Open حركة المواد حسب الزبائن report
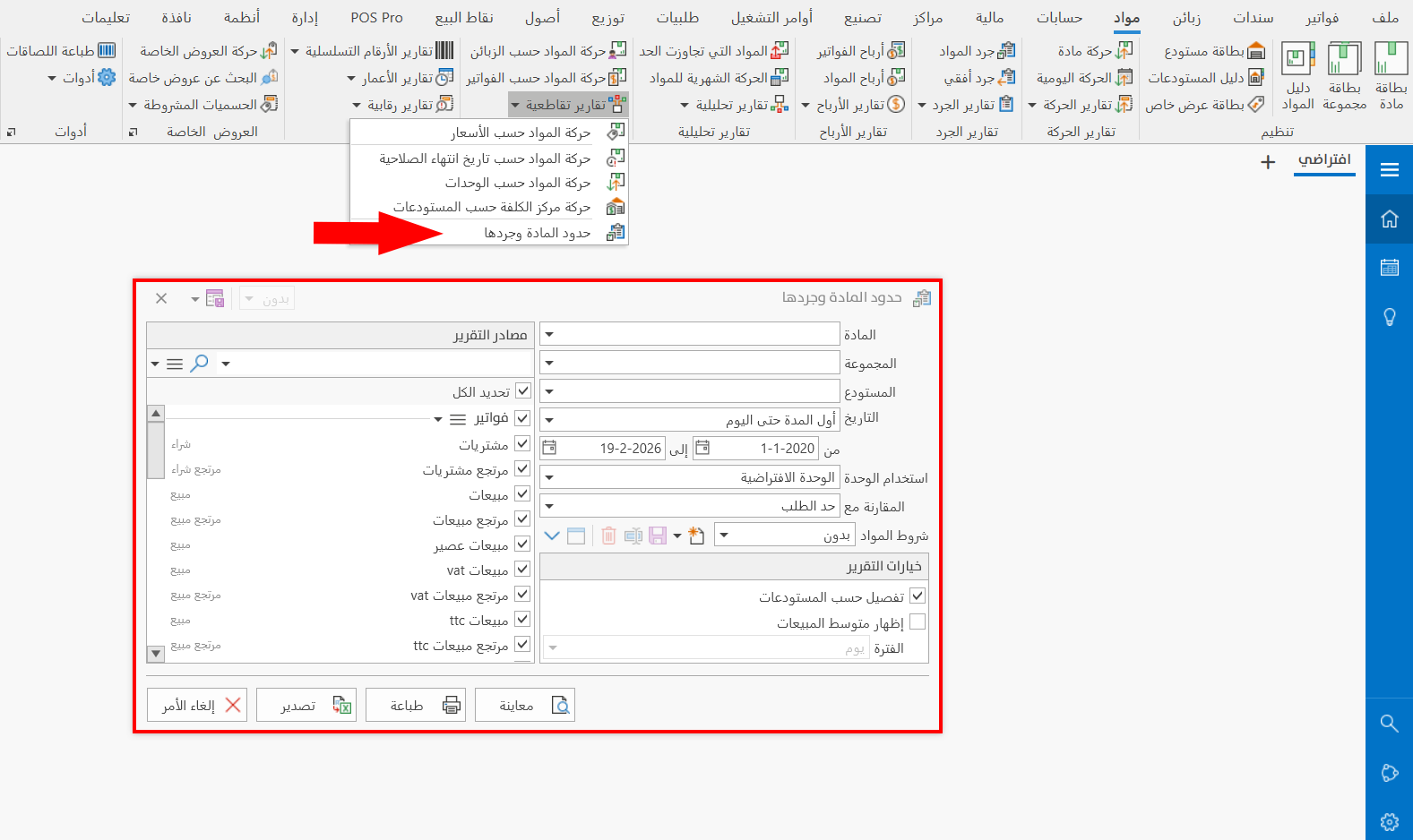 548,51
